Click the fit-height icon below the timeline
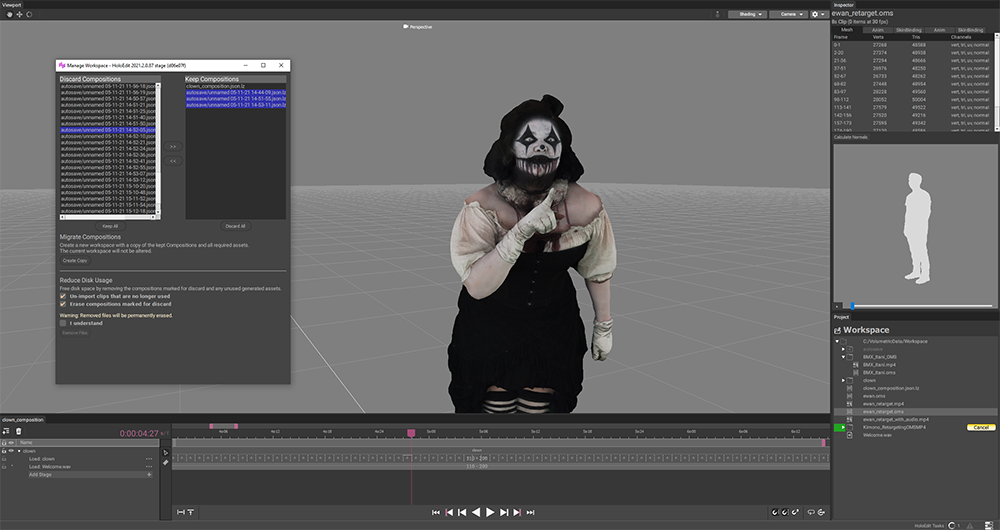Viewport: 1000px width, 530px height. tap(191, 512)
